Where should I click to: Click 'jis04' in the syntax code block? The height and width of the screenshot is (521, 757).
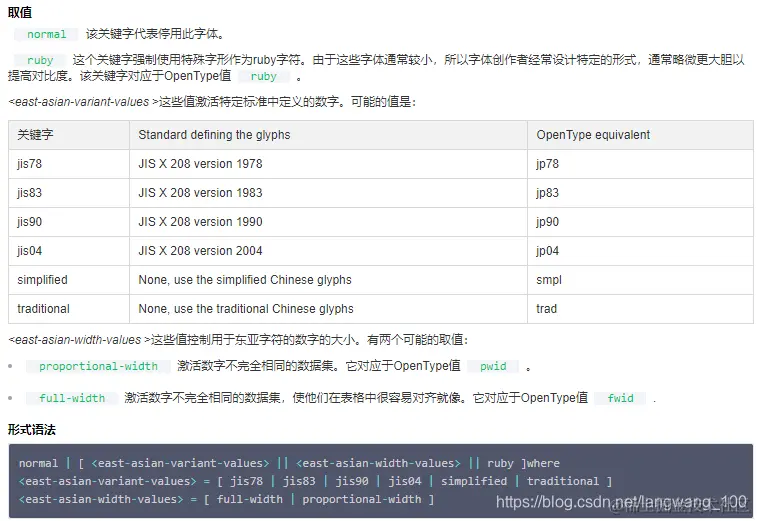pyautogui.click(x=405, y=481)
